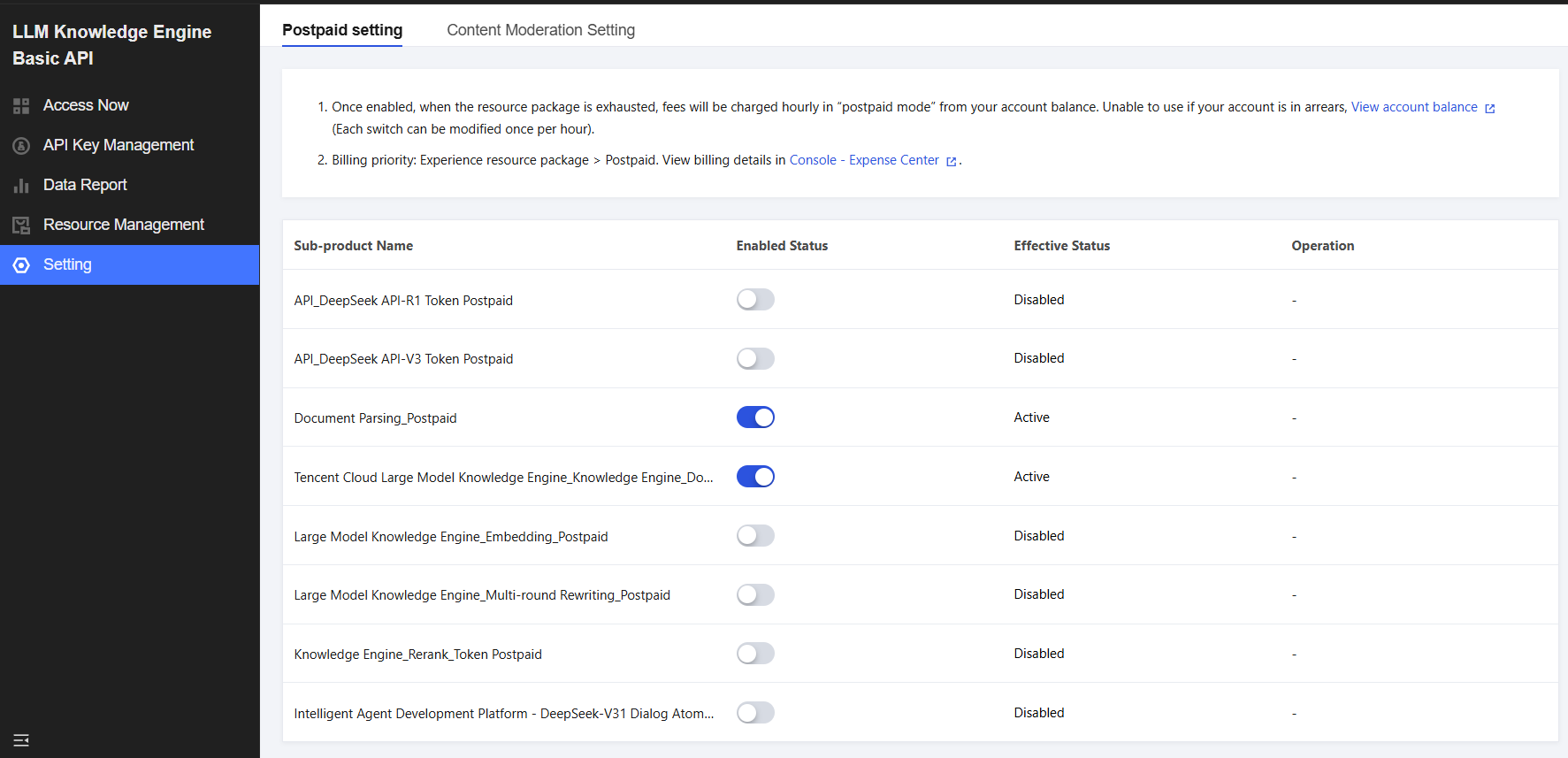Enable API_DeepSeek API-R1 Token Postpaid toggle
The height and width of the screenshot is (758, 1568).
coord(755,300)
